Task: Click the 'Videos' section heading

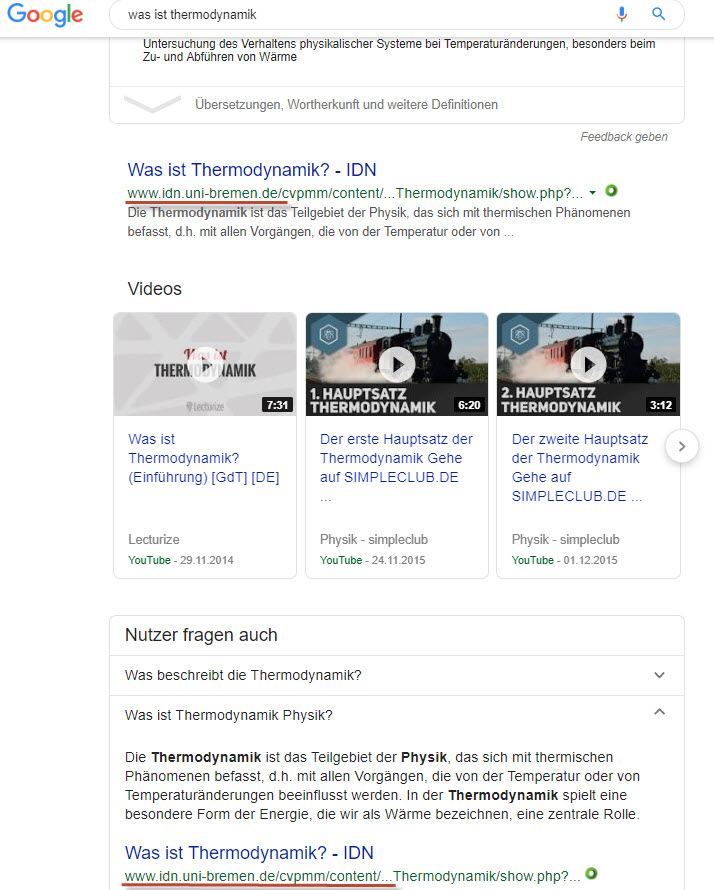Action: (x=154, y=289)
